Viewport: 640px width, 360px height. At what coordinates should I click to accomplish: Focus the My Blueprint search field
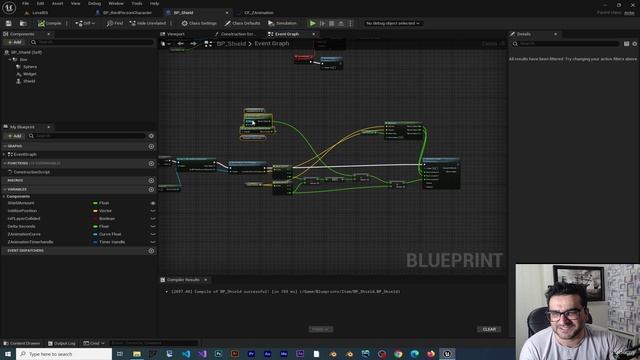87,136
